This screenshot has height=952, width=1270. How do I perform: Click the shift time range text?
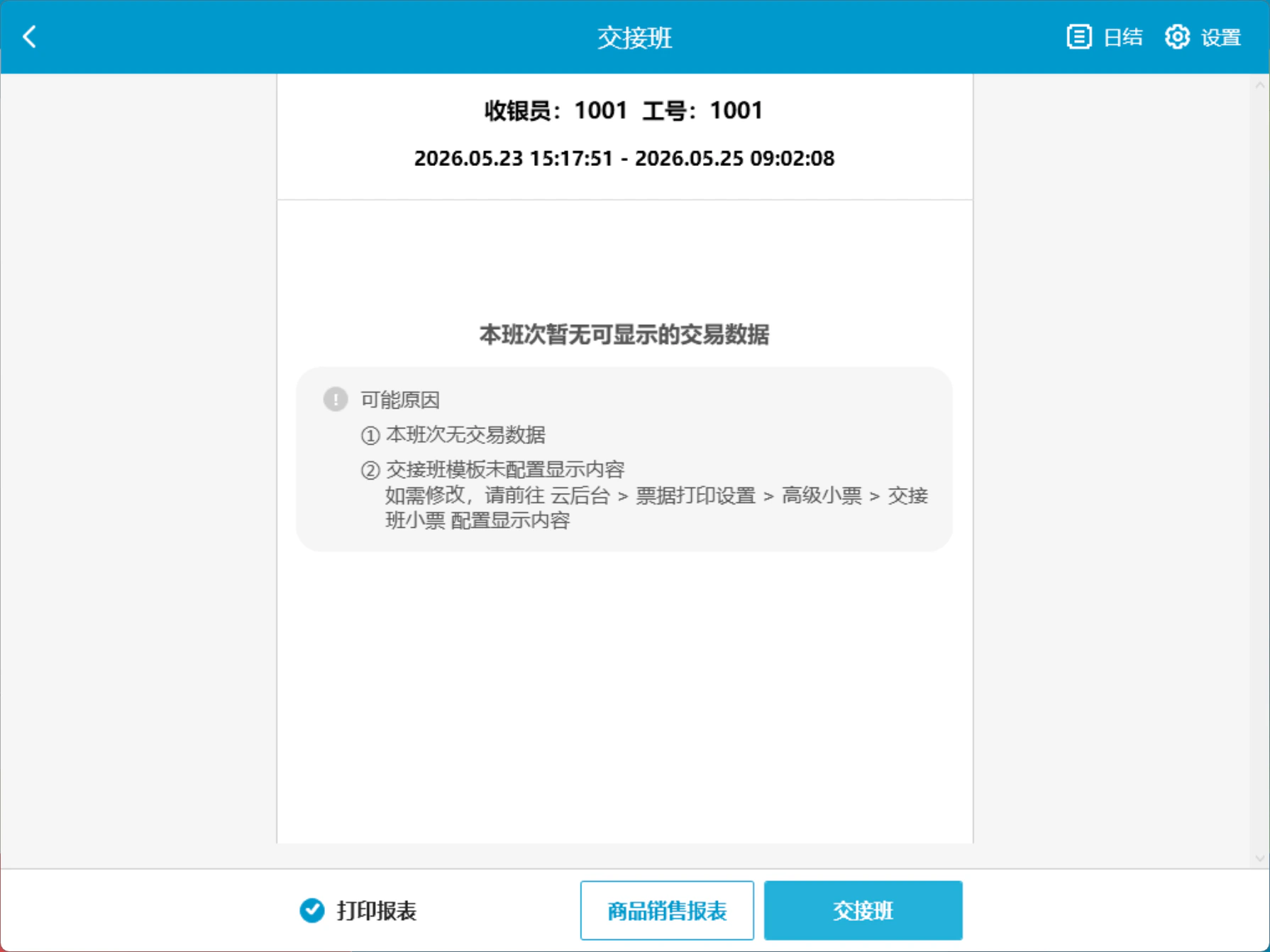[624, 158]
